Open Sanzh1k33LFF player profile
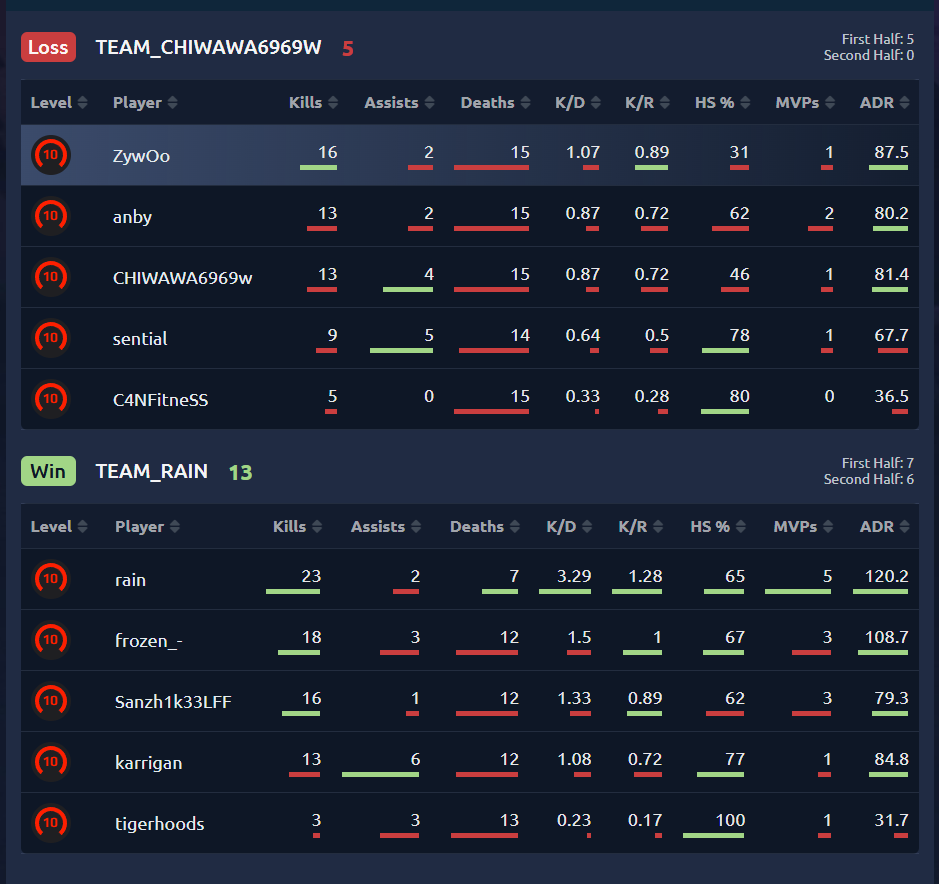The width and height of the screenshot is (939, 884). pos(173,702)
